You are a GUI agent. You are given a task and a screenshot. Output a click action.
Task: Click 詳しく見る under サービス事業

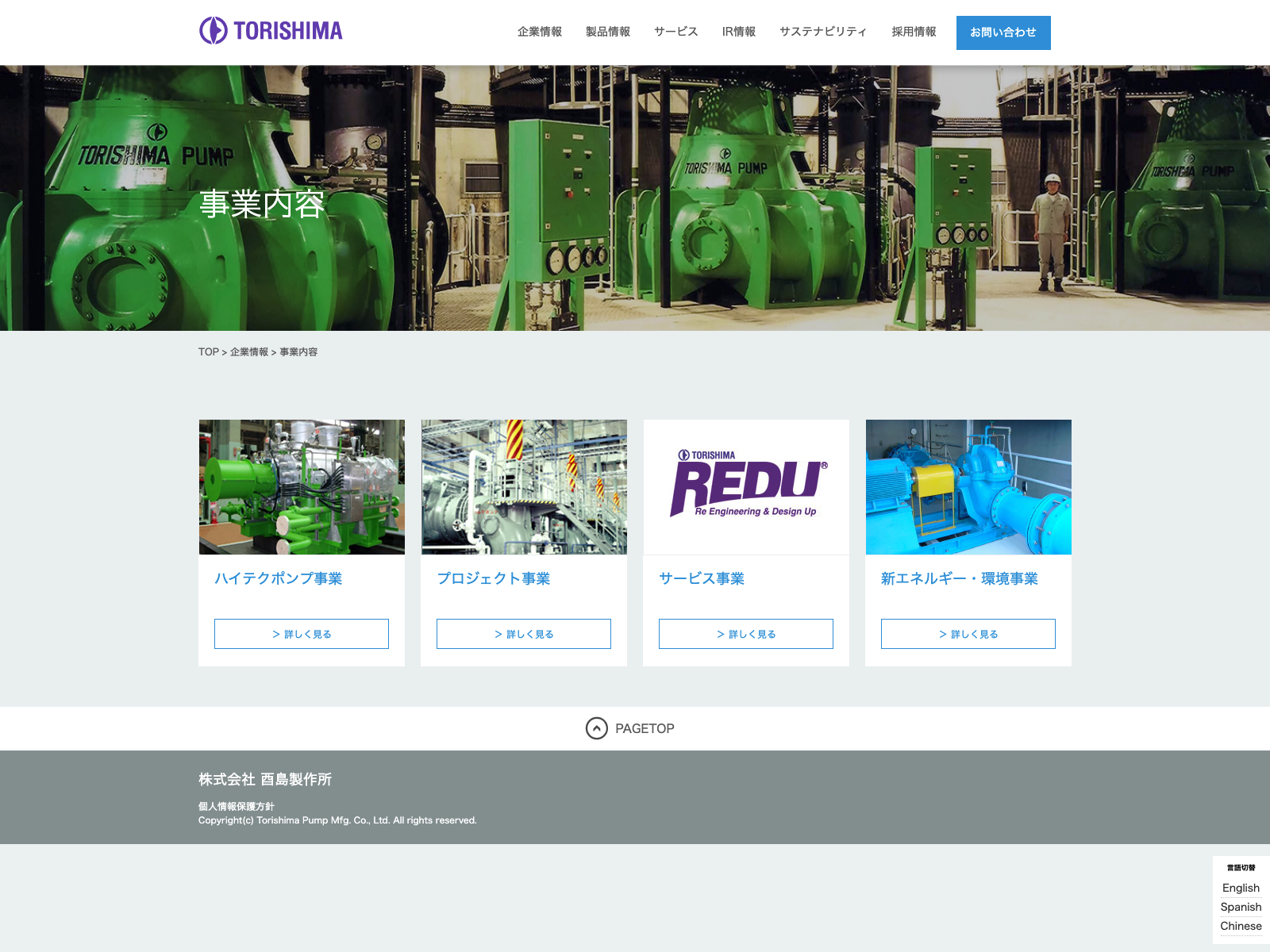pyautogui.click(x=746, y=634)
